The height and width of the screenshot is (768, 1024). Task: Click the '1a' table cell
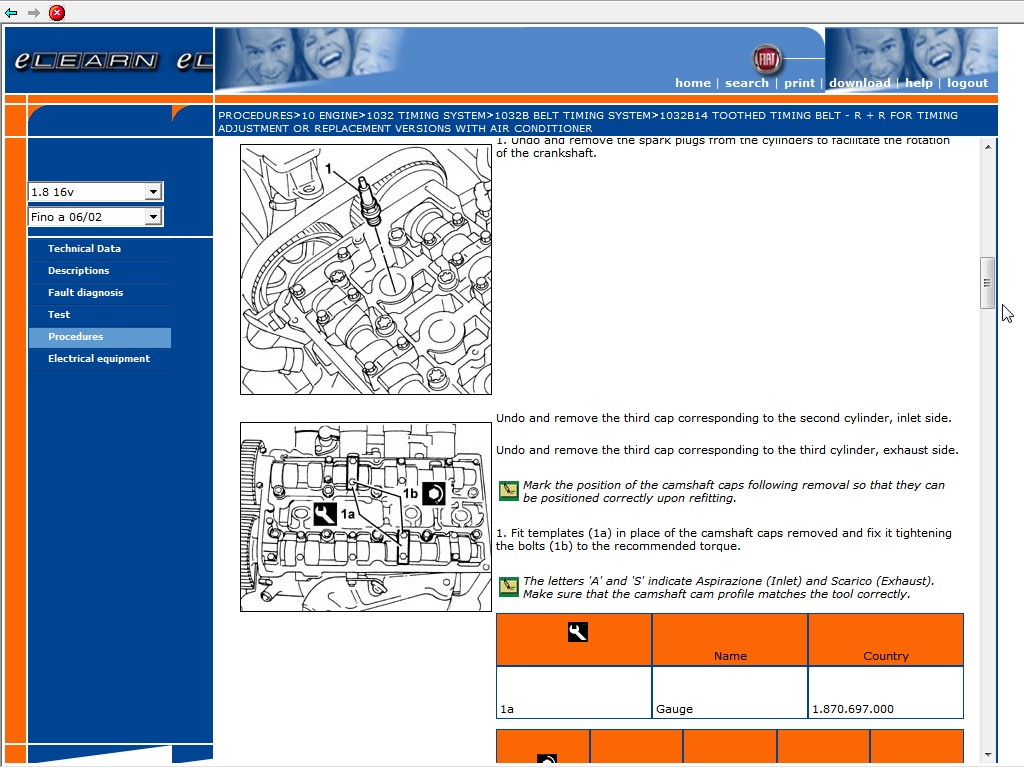[x=574, y=692]
